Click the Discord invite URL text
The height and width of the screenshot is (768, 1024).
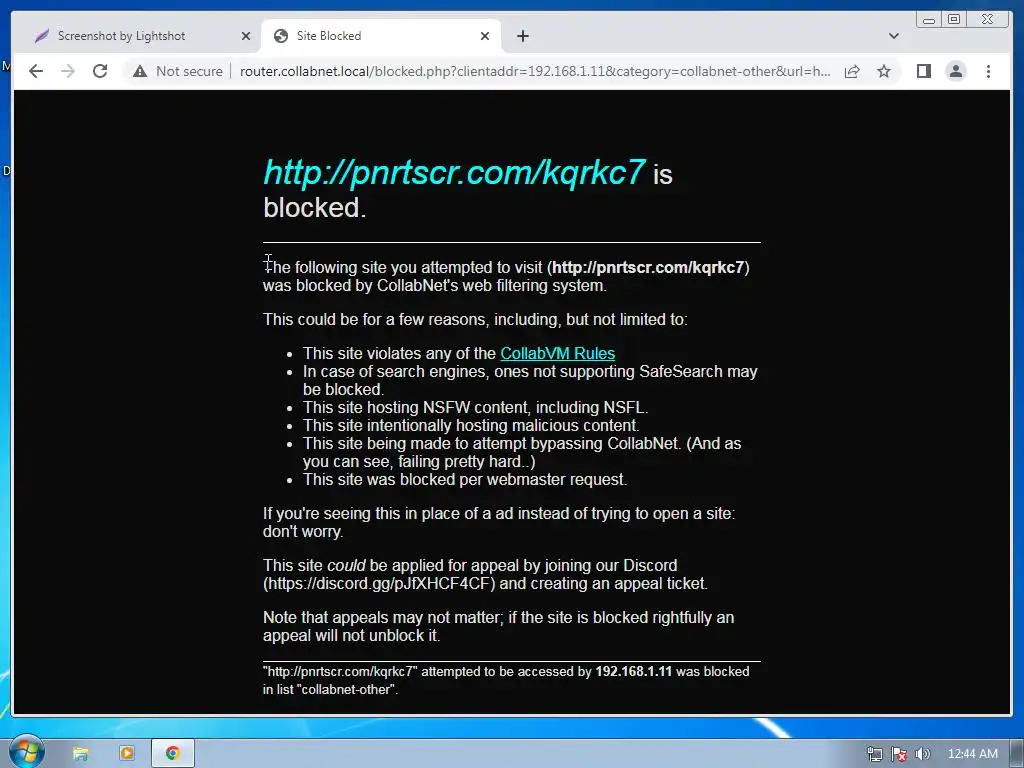tap(379, 583)
